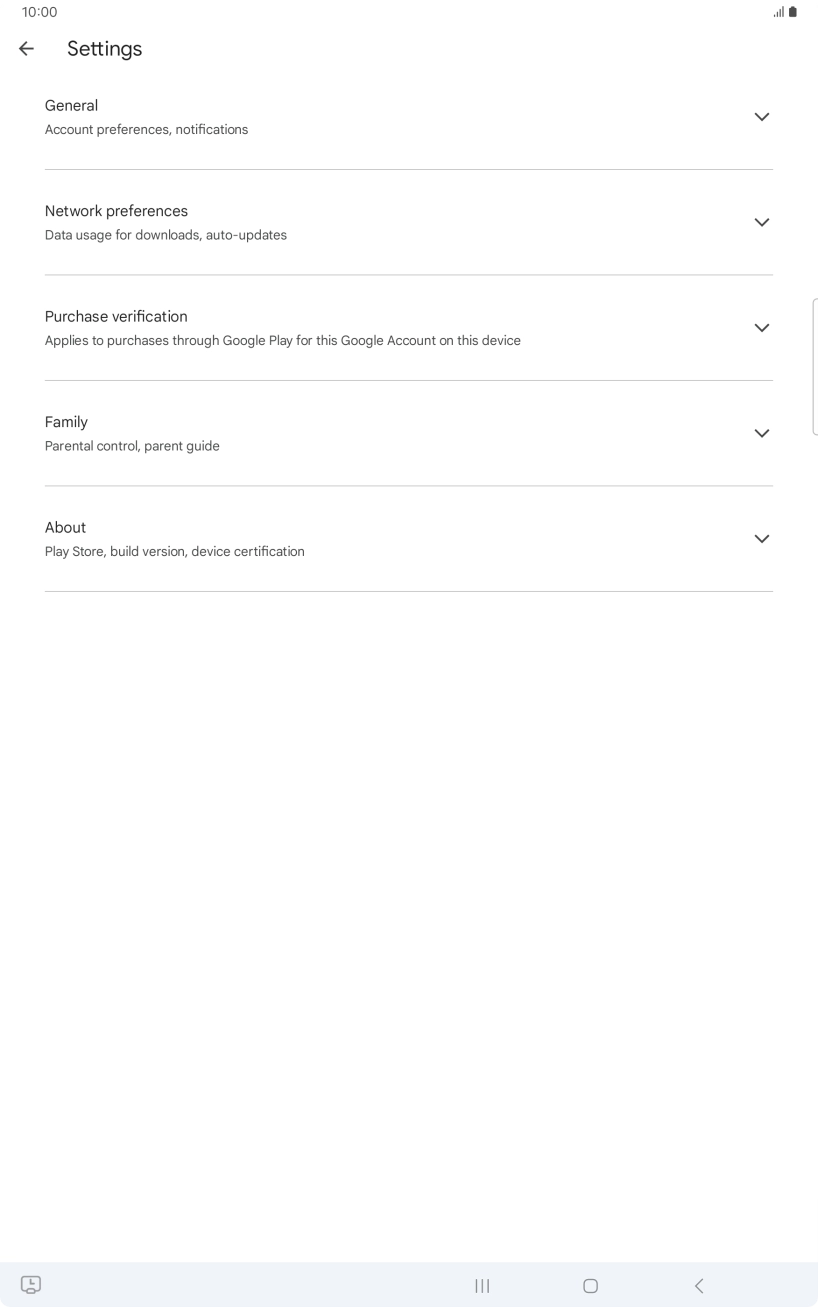Expand the General section chevron
The image size is (818, 1307).
(761, 117)
